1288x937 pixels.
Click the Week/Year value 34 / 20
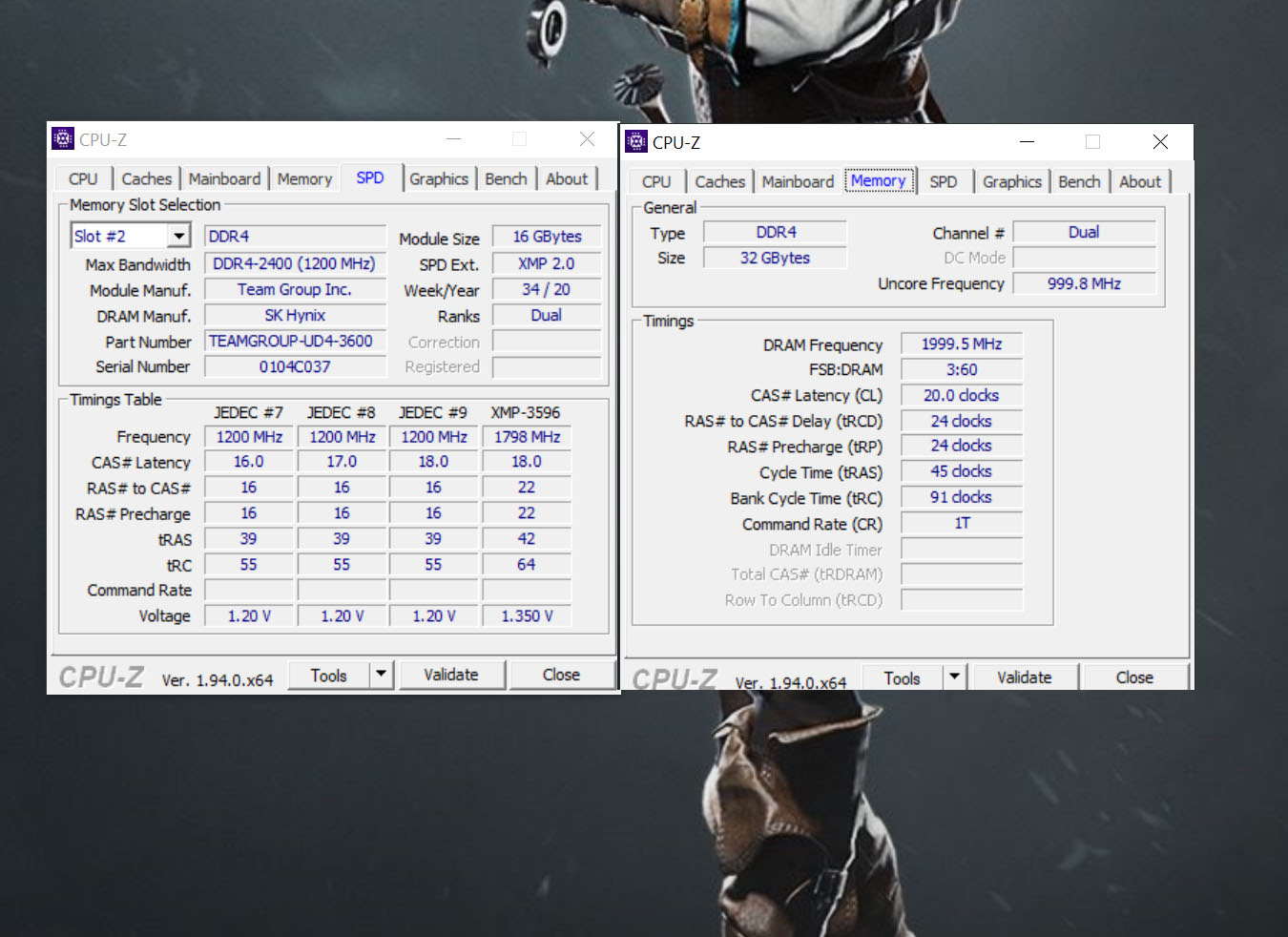point(547,289)
